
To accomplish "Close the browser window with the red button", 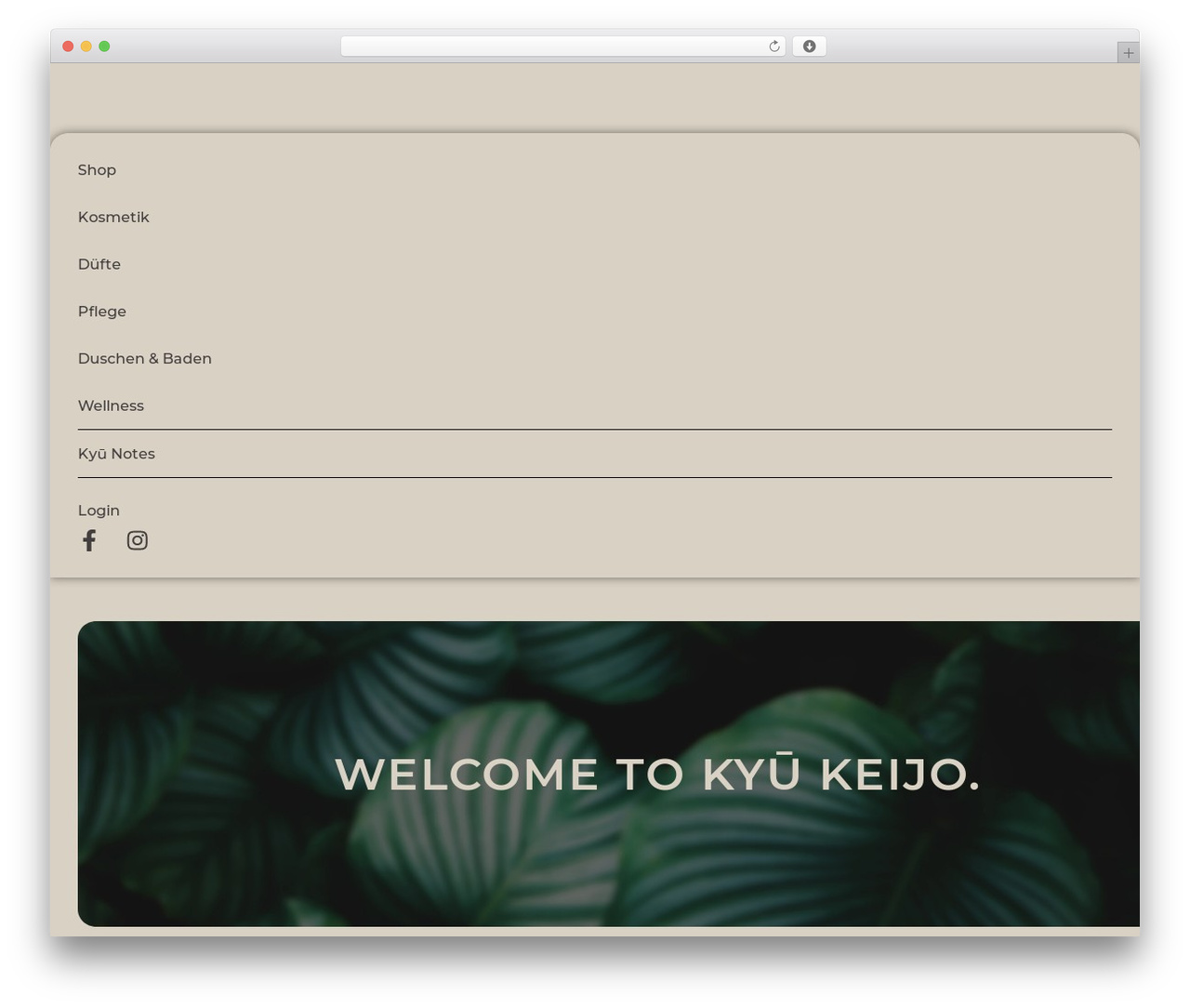I will (68, 46).
